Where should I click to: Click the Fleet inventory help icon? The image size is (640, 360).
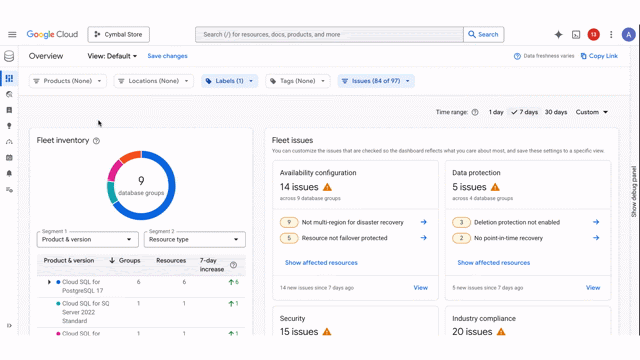pos(96,141)
